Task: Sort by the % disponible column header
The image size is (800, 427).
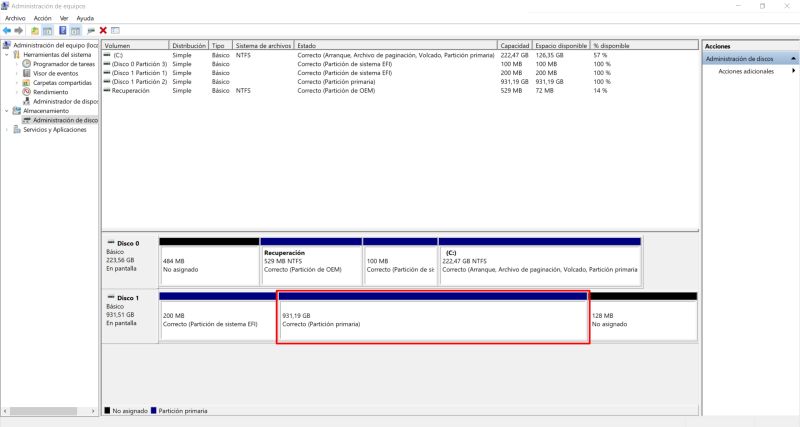Action: tap(644, 45)
